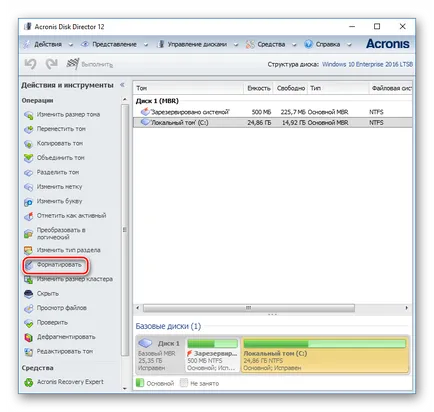Screen dimensions: 434x412
Task: Click the Объединить том icon
Action: (x=29, y=158)
